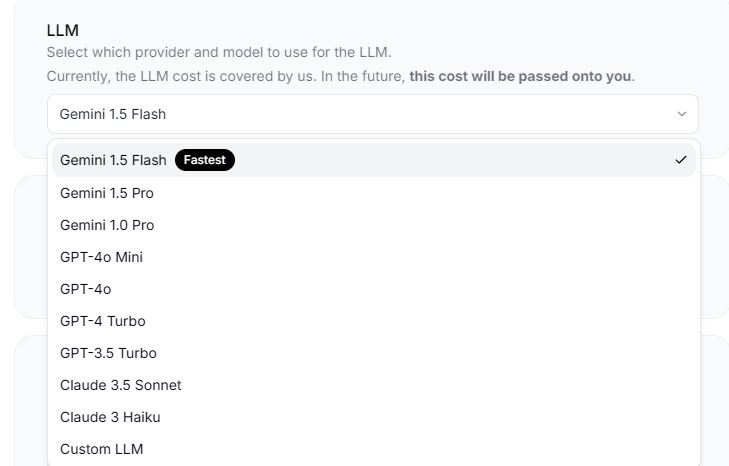Choose the Claude 3 Haiku option
Image resolution: width=729 pixels, height=466 pixels.
[110, 417]
